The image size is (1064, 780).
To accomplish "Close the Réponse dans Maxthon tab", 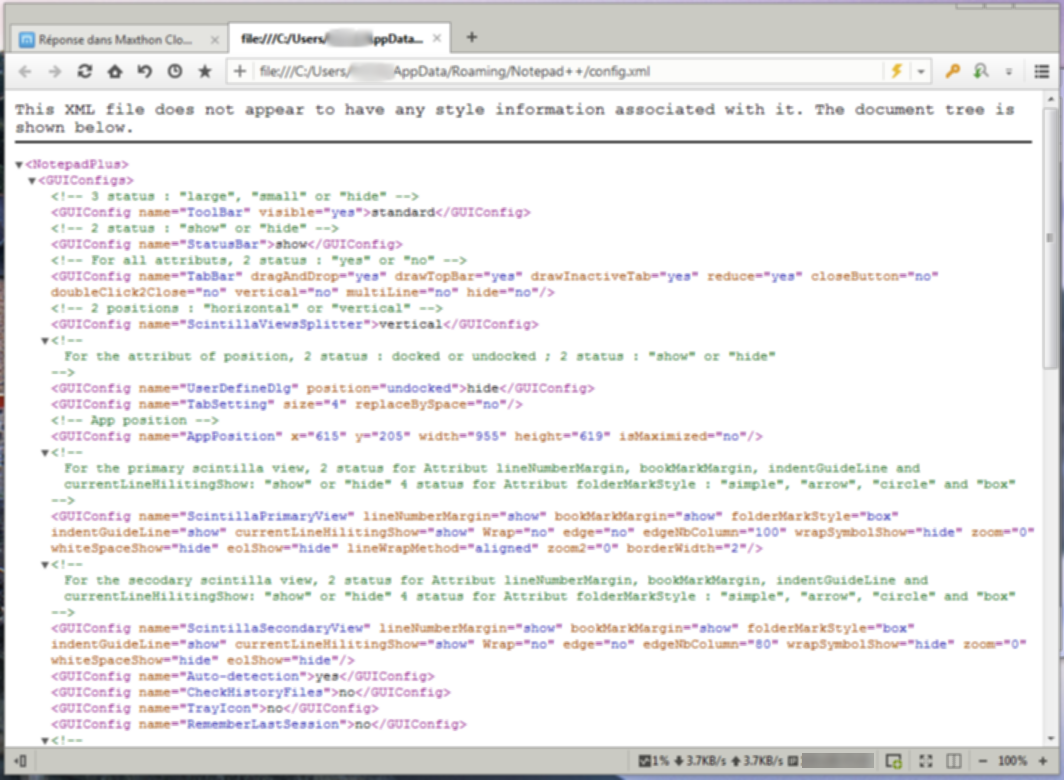I will 214,40.
